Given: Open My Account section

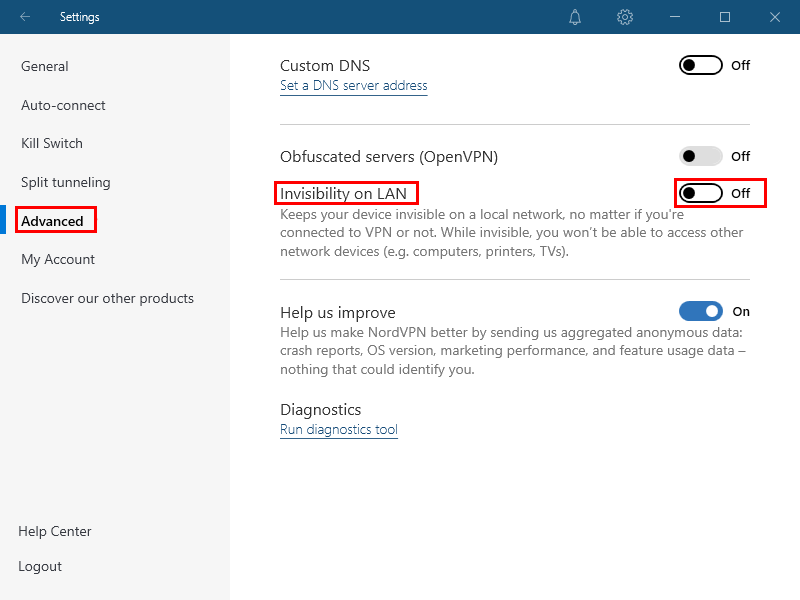Looking at the screenshot, I should click(58, 259).
